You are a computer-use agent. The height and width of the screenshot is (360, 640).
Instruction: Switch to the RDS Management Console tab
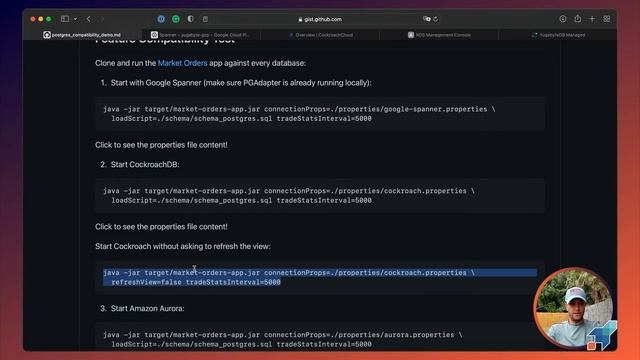point(439,35)
